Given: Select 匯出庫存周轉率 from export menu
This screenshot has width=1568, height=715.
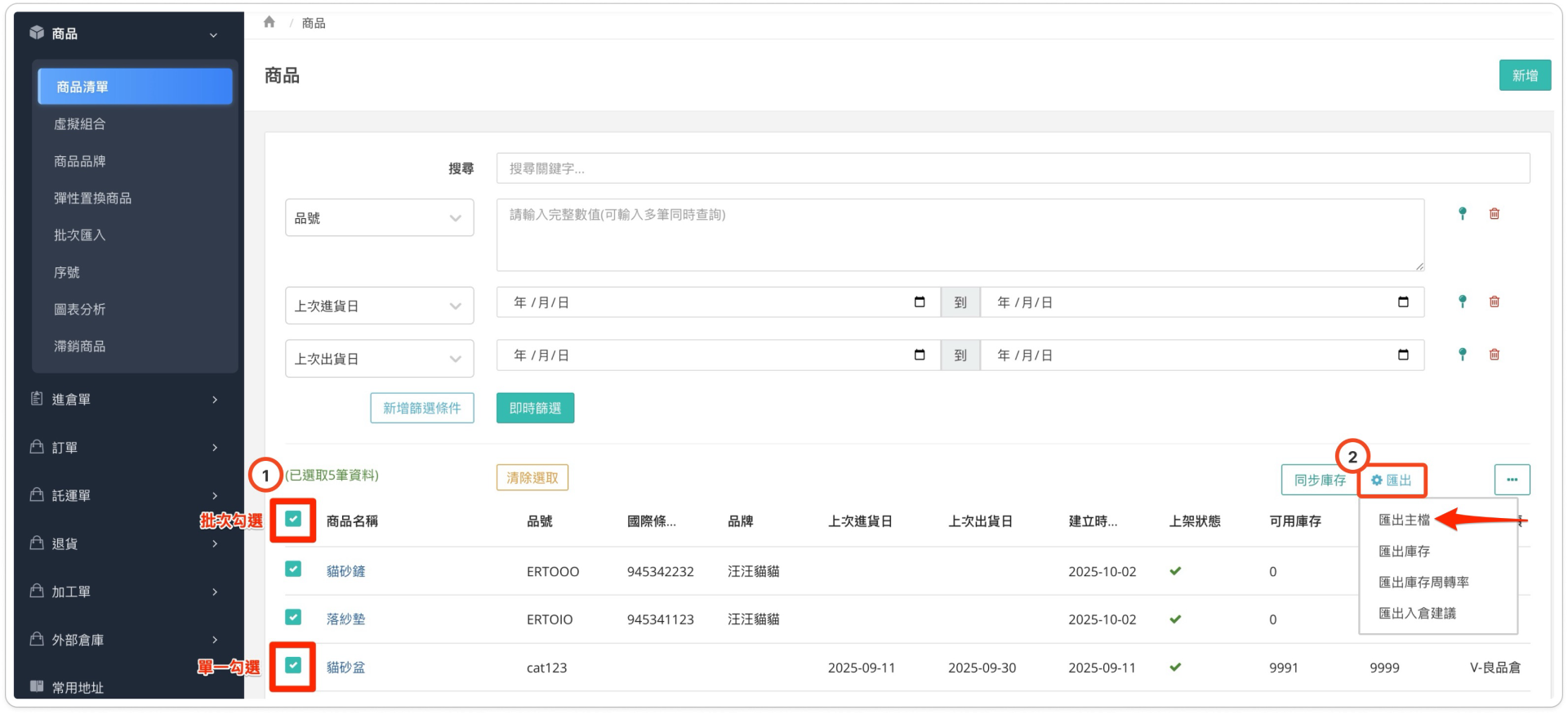Looking at the screenshot, I should point(1423,582).
